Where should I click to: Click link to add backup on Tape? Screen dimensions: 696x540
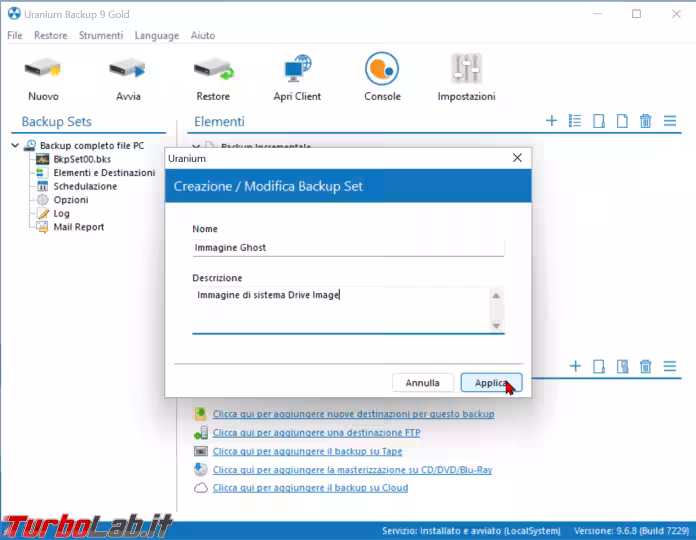pos(307,451)
